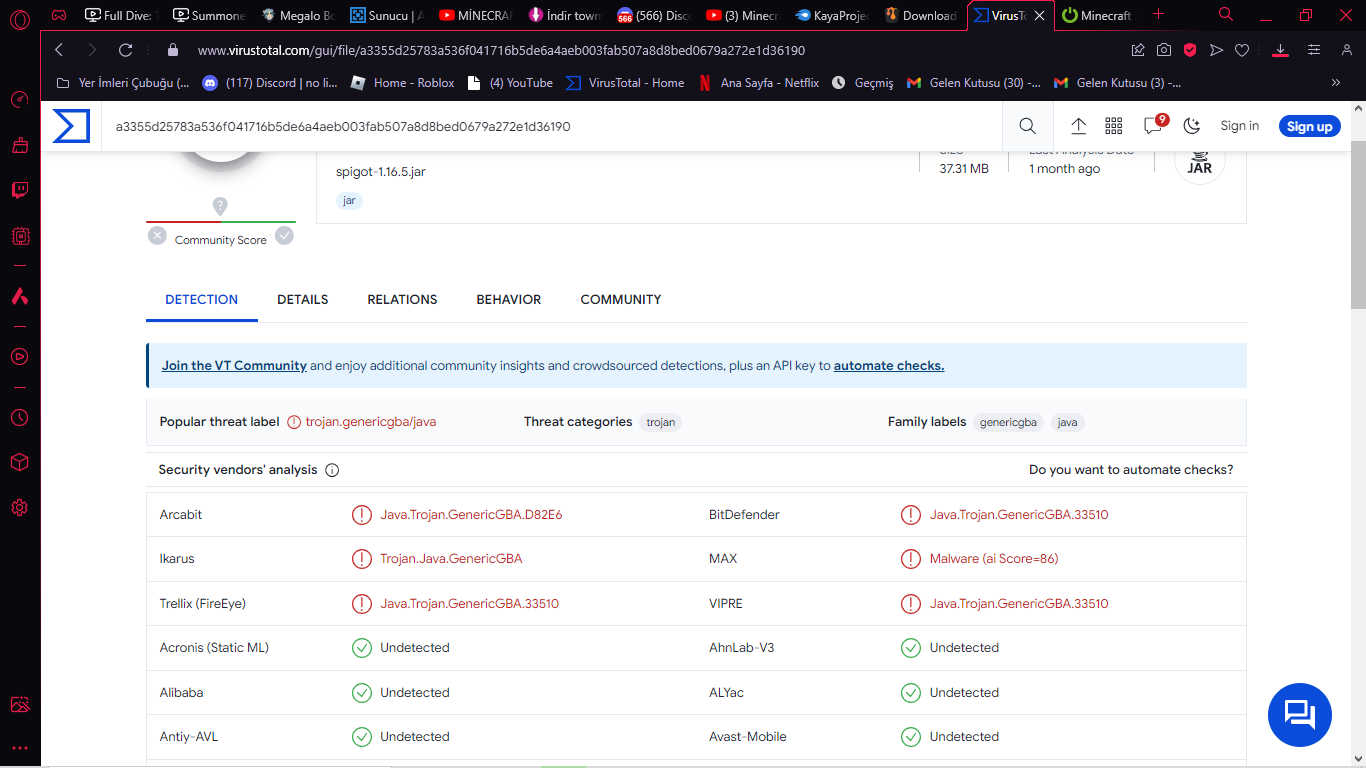The image size is (1366, 768).
Task: Vote harmless with Community Score check button
Action: coord(285,235)
